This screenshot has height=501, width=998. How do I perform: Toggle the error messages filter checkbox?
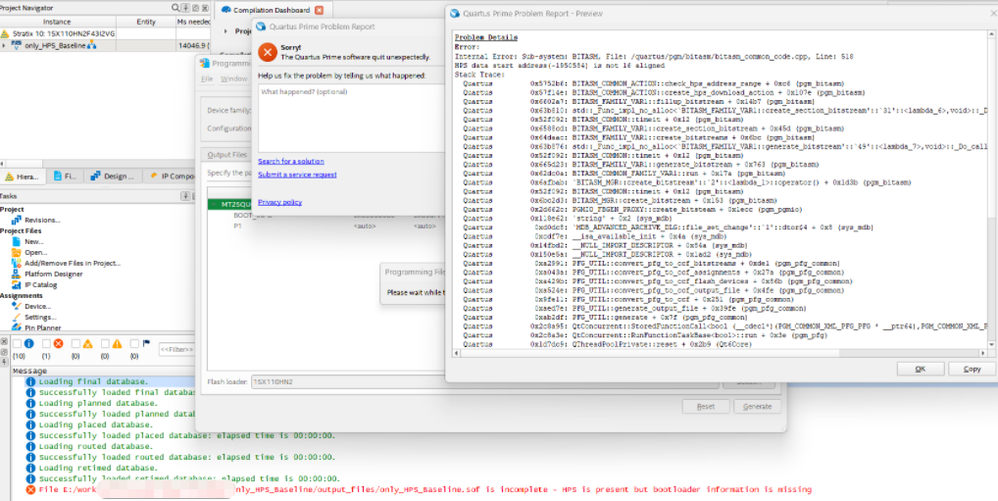tap(46, 344)
